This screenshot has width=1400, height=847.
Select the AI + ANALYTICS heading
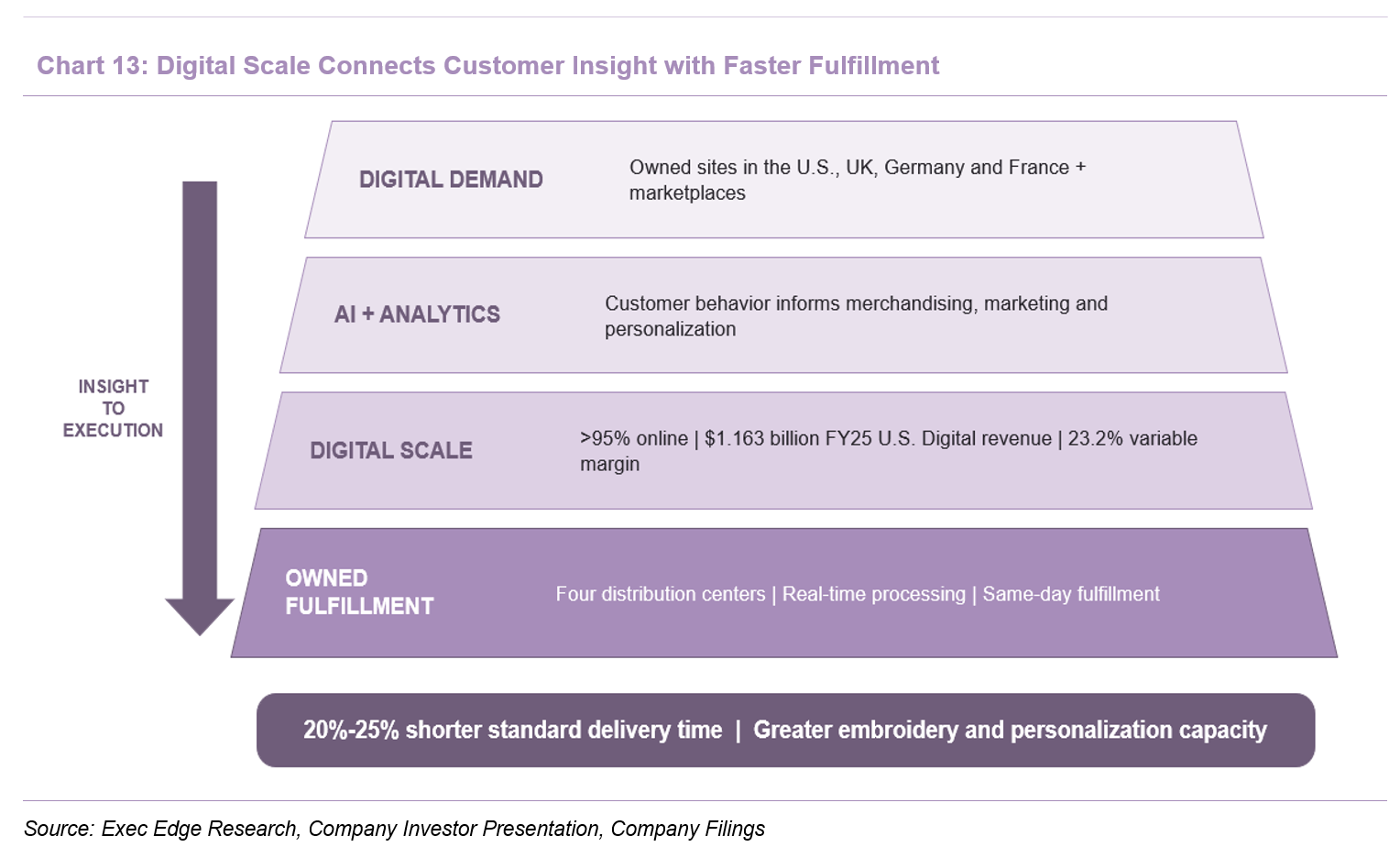417,314
